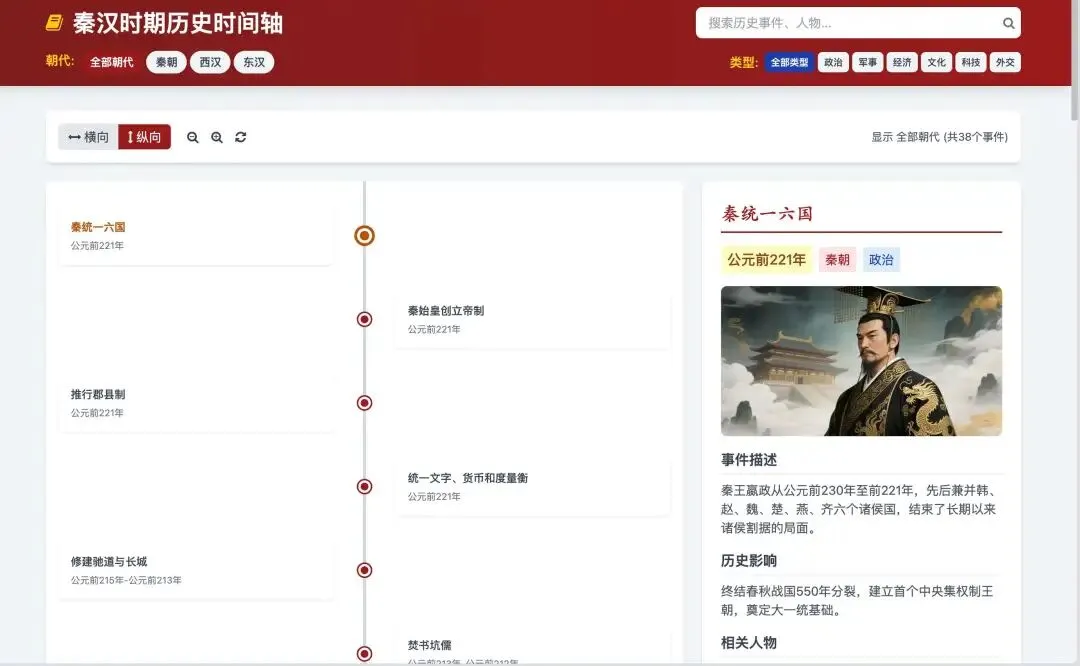Filter by 西汉 dynasty
1080x666 pixels.
click(210, 62)
